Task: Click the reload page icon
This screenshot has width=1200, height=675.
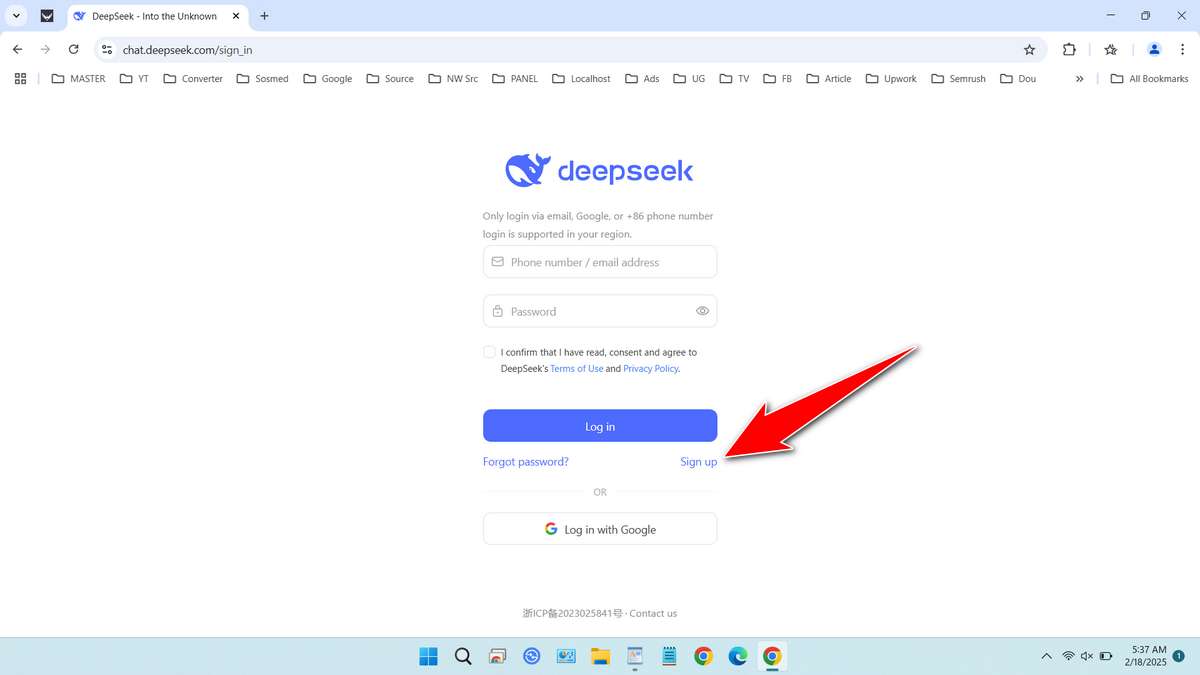Action: (x=73, y=48)
